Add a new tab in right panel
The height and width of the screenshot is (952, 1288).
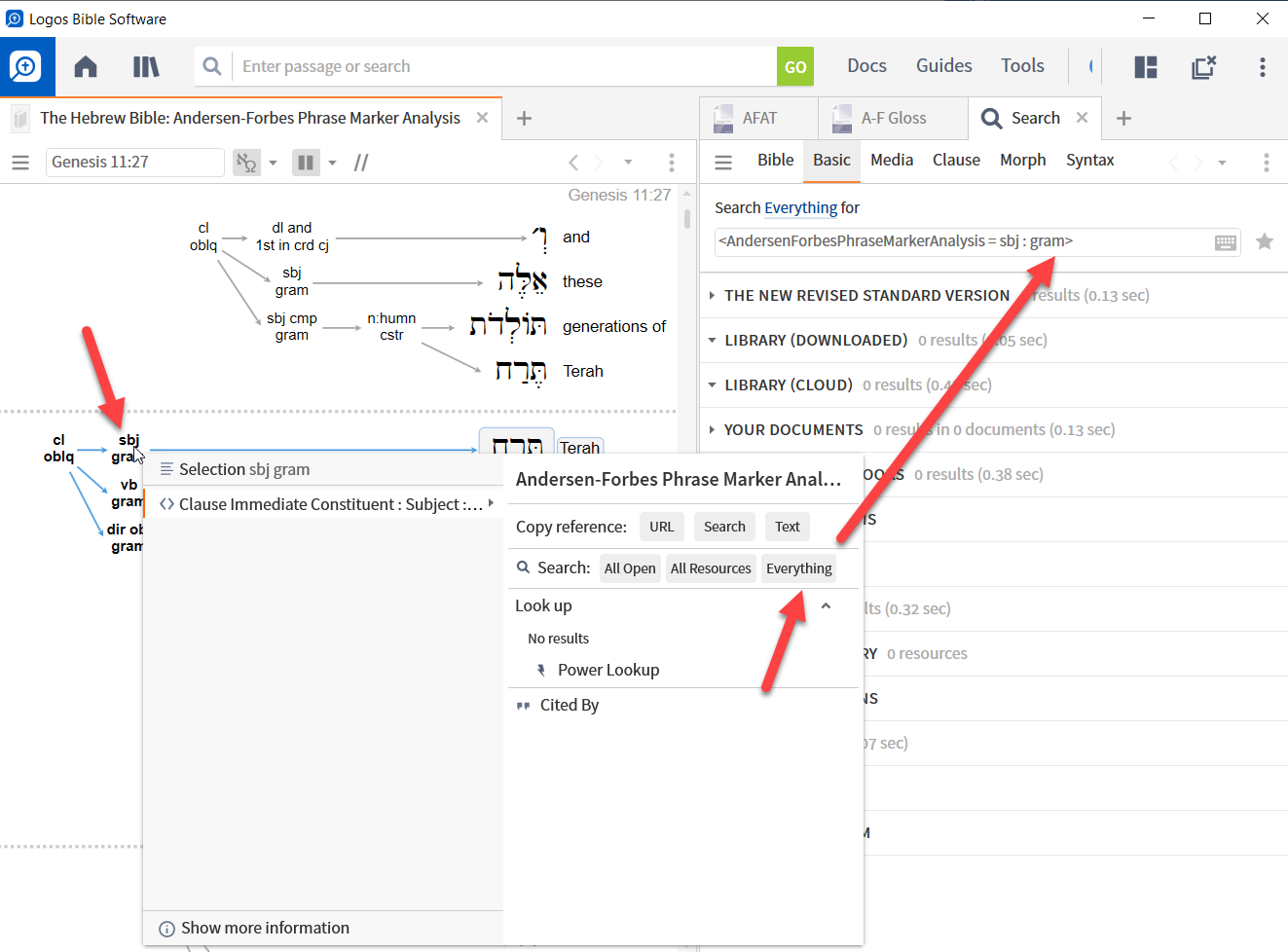click(x=1123, y=118)
